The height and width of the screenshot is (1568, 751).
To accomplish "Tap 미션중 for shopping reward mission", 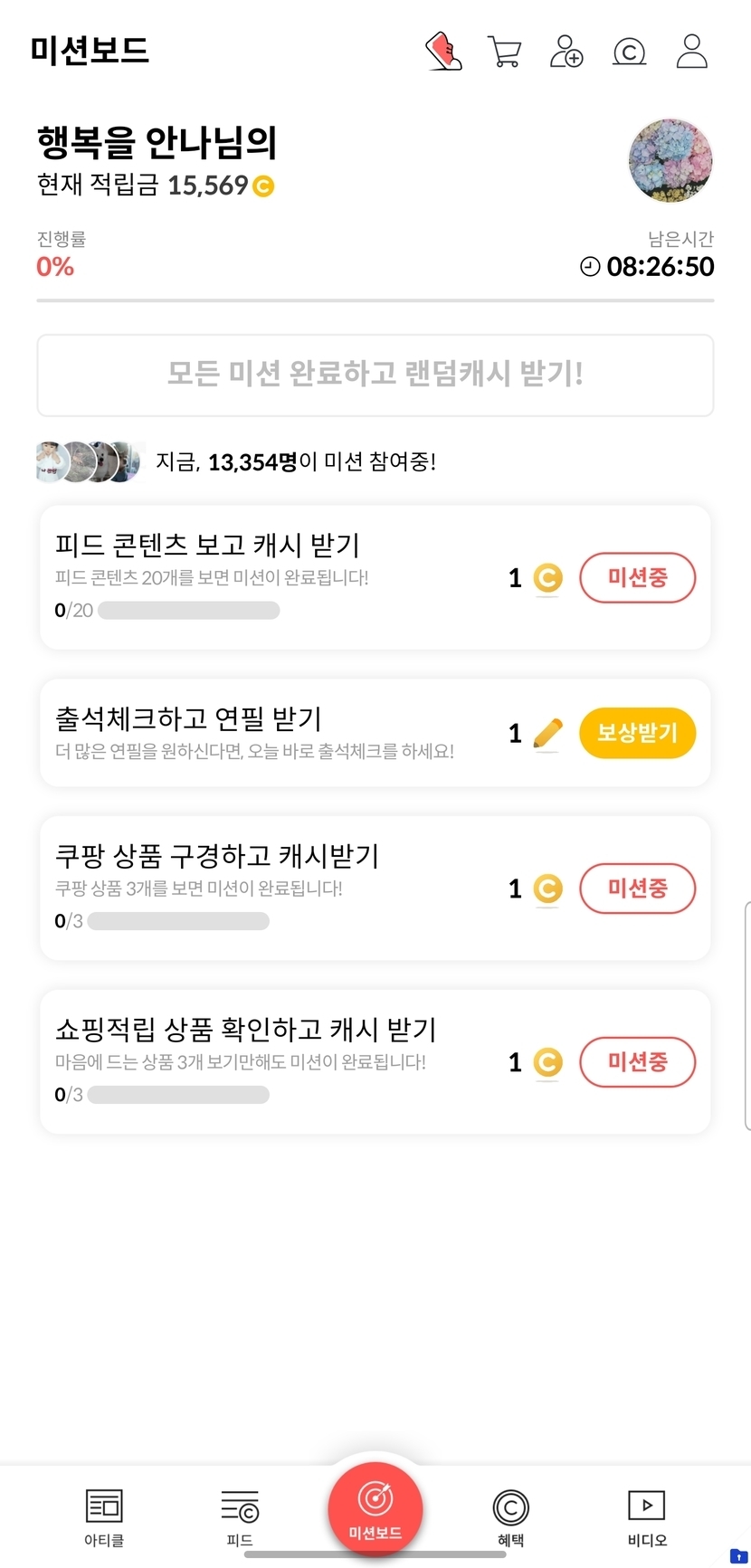I will (x=637, y=1061).
